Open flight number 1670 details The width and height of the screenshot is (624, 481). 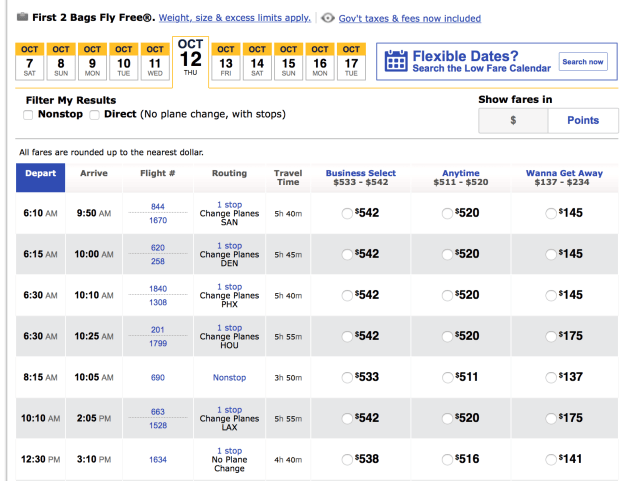coord(158,220)
